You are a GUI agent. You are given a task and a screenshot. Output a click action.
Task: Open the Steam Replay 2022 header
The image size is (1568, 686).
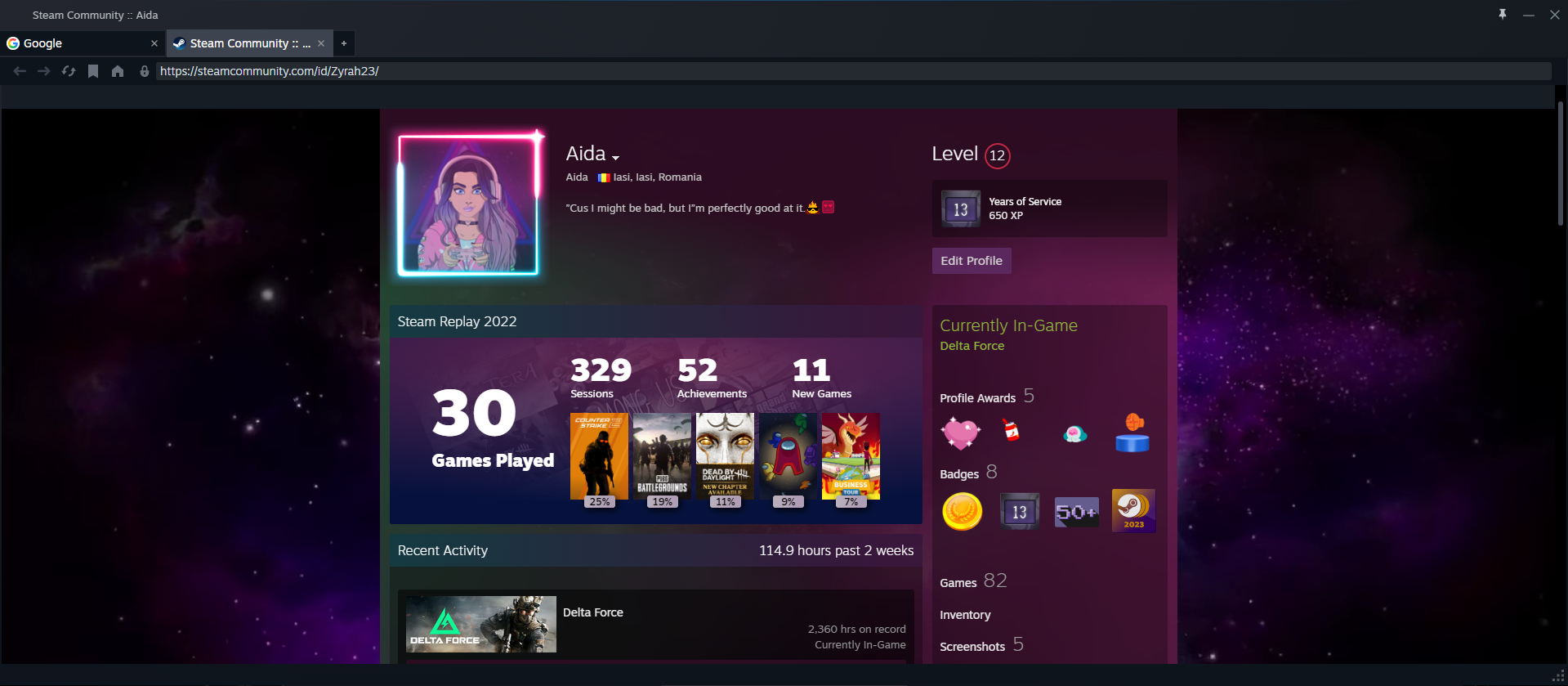click(x=458, y=321)
